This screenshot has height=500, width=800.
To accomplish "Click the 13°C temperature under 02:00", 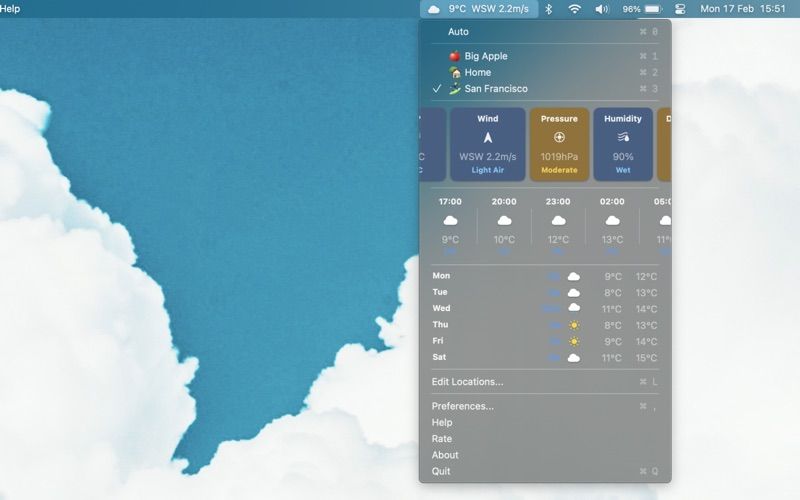I will pos(612,240).
